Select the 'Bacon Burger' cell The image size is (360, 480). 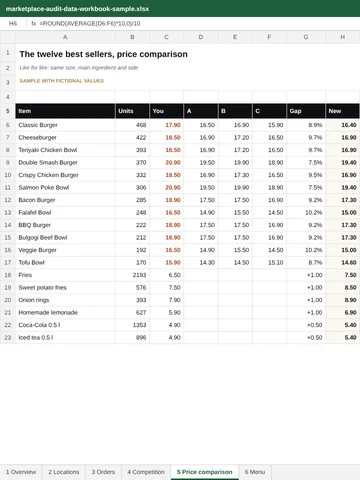(x=65, y=200)
